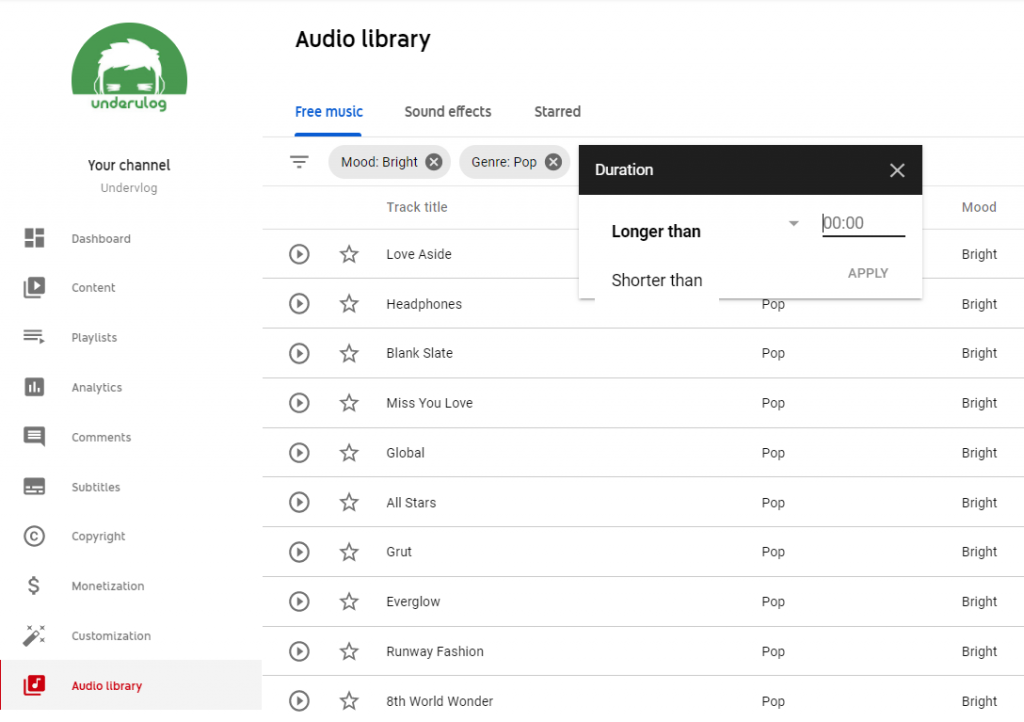Go to the Comments section
Image resolution: width=1024 pixels, height=722 pixels.
click(102, 437)
